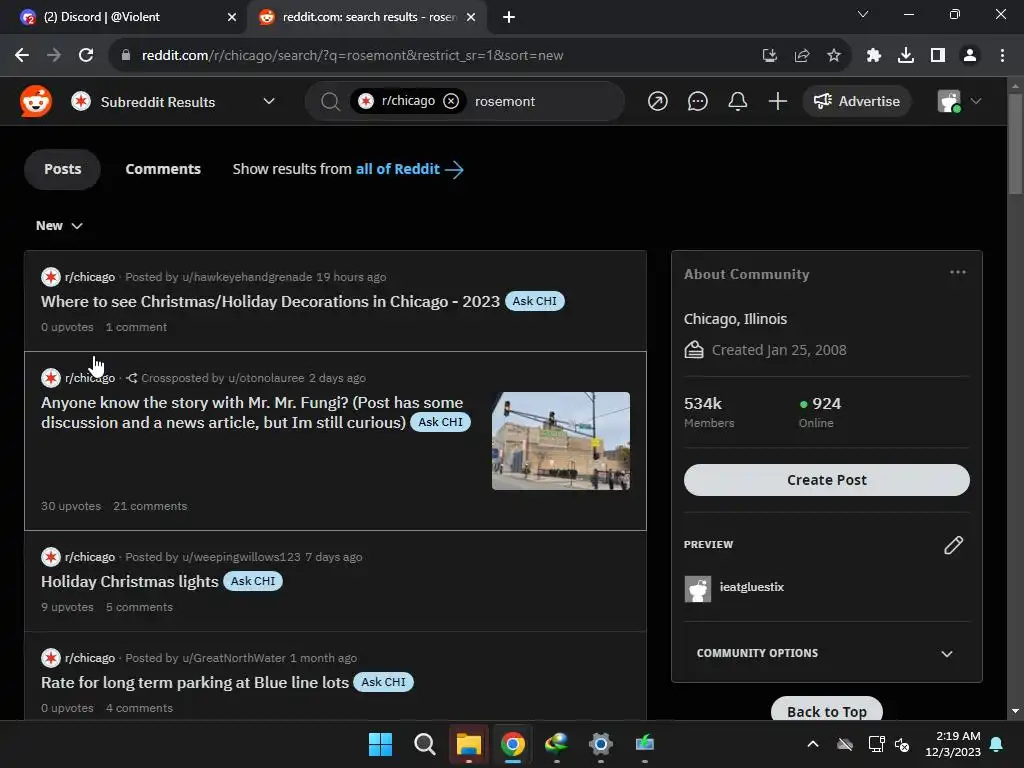
Task: Click the Back to Top button
Action: tap(826, 710)
